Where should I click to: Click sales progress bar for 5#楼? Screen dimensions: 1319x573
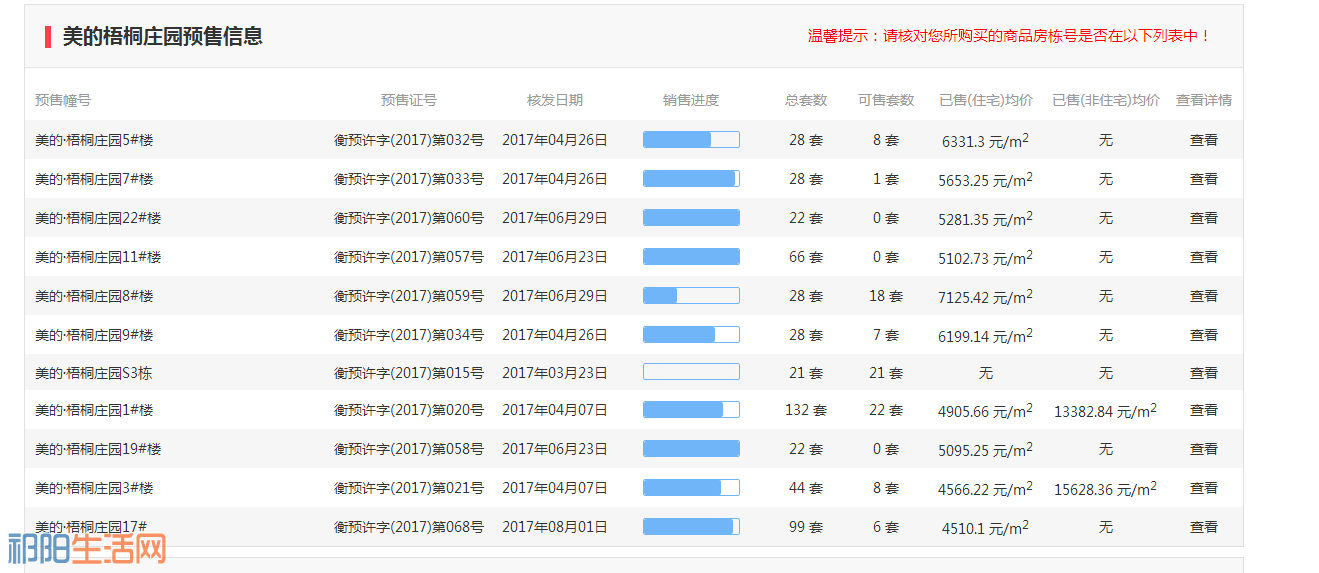[691, 140]
